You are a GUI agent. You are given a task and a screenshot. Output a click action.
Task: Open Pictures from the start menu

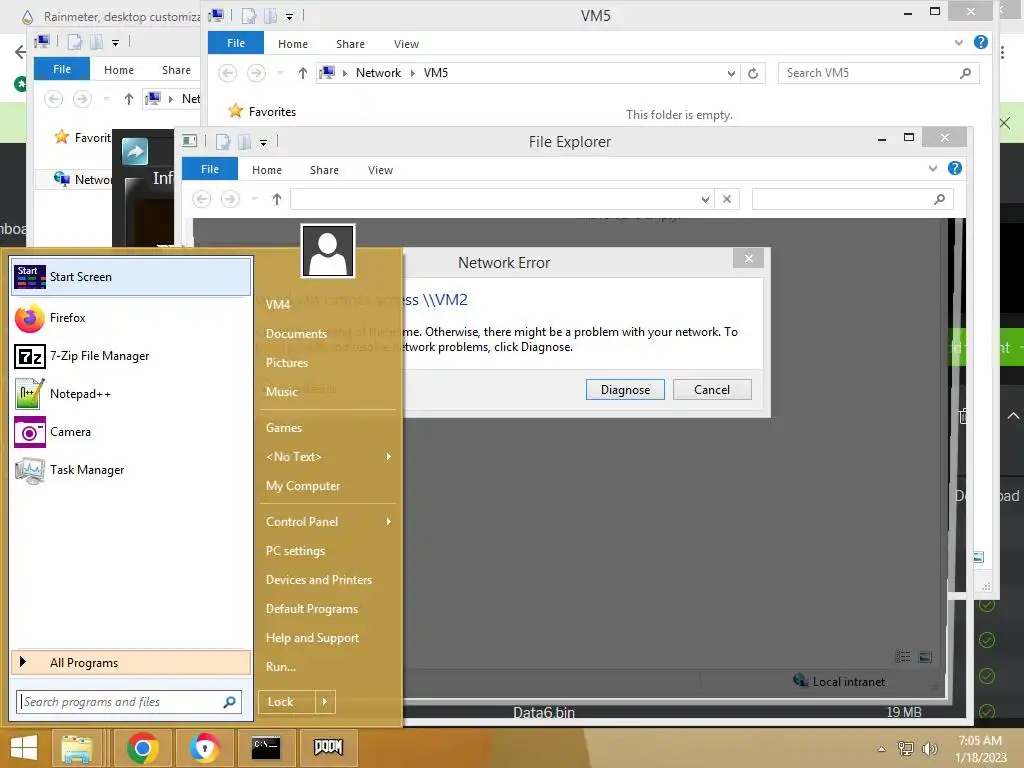tap(327, 362)
